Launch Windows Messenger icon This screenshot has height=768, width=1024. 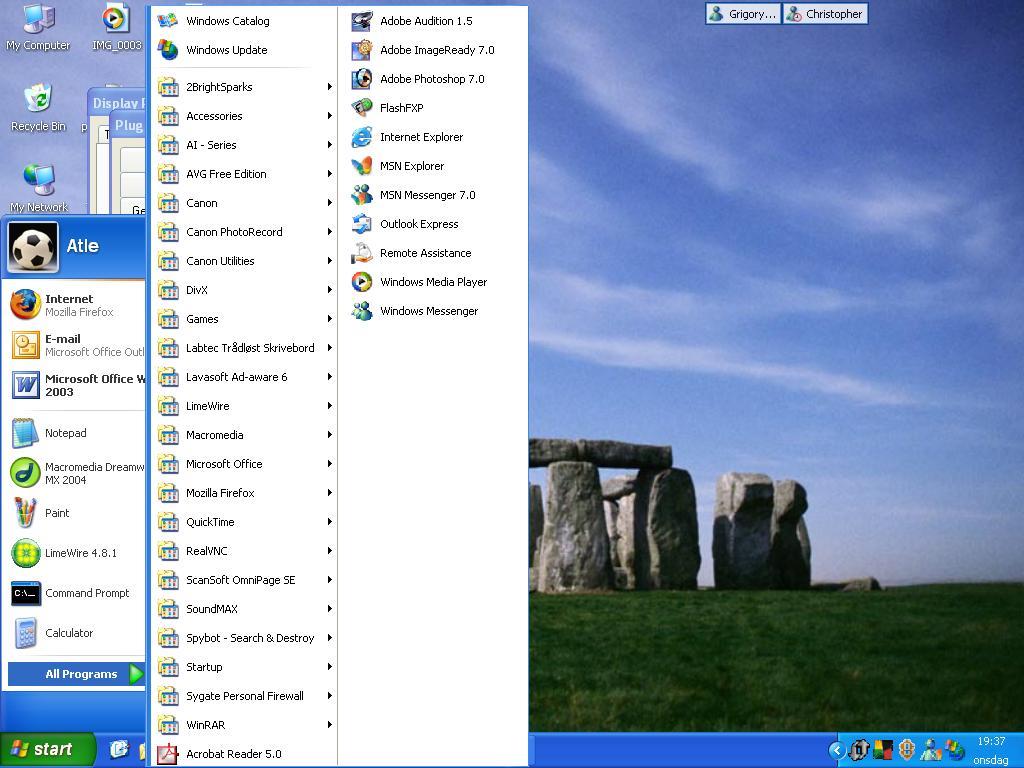click(362, 311)
